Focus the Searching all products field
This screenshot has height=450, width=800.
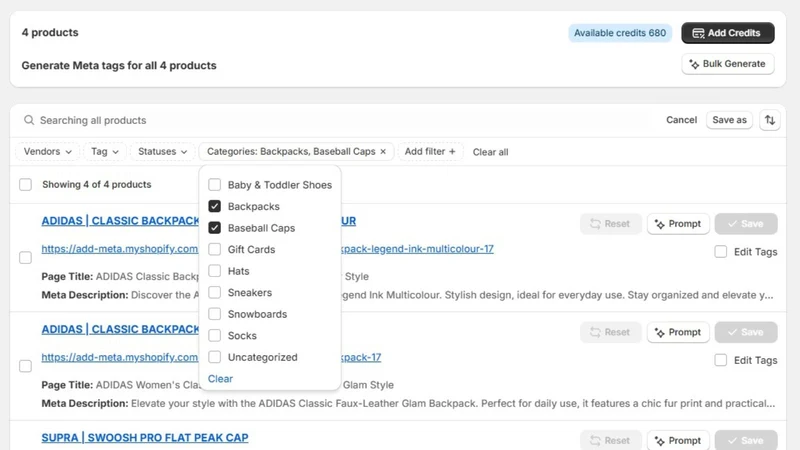[x=337, y=120]
